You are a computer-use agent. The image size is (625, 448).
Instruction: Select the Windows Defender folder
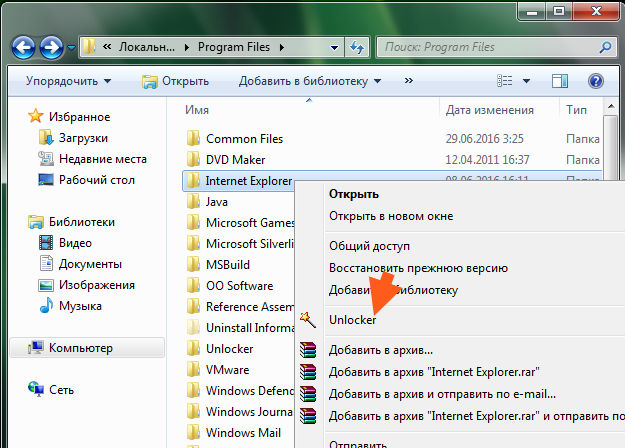pos(250,391)
